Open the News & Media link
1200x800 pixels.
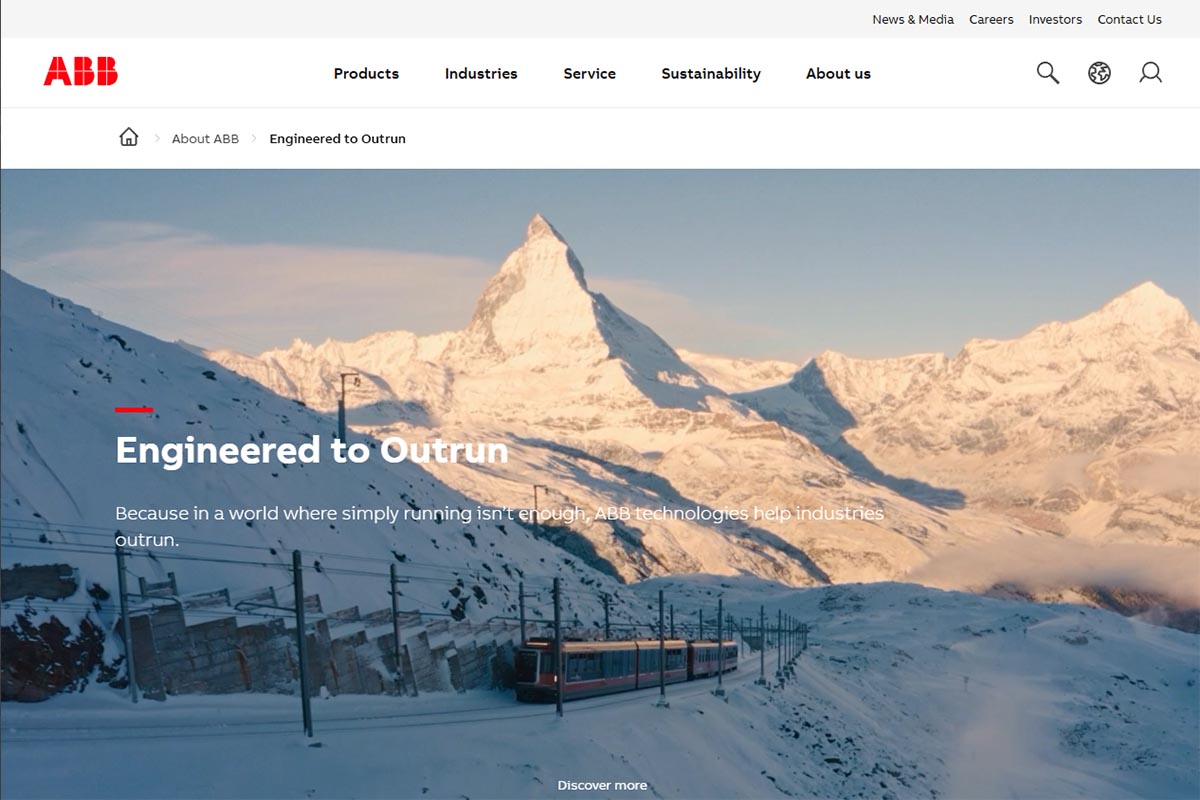point(913,19)
